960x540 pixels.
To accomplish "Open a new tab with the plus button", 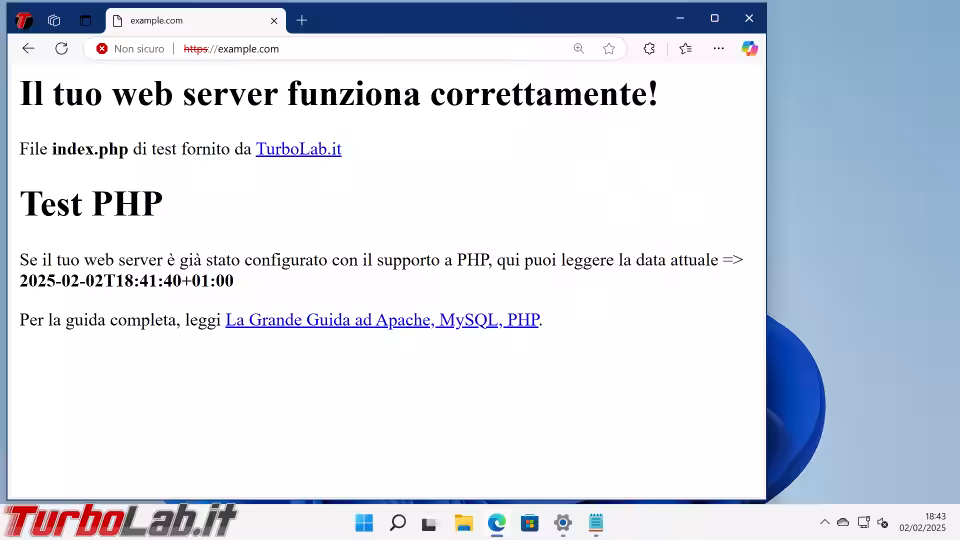I will tap(301, 20).
